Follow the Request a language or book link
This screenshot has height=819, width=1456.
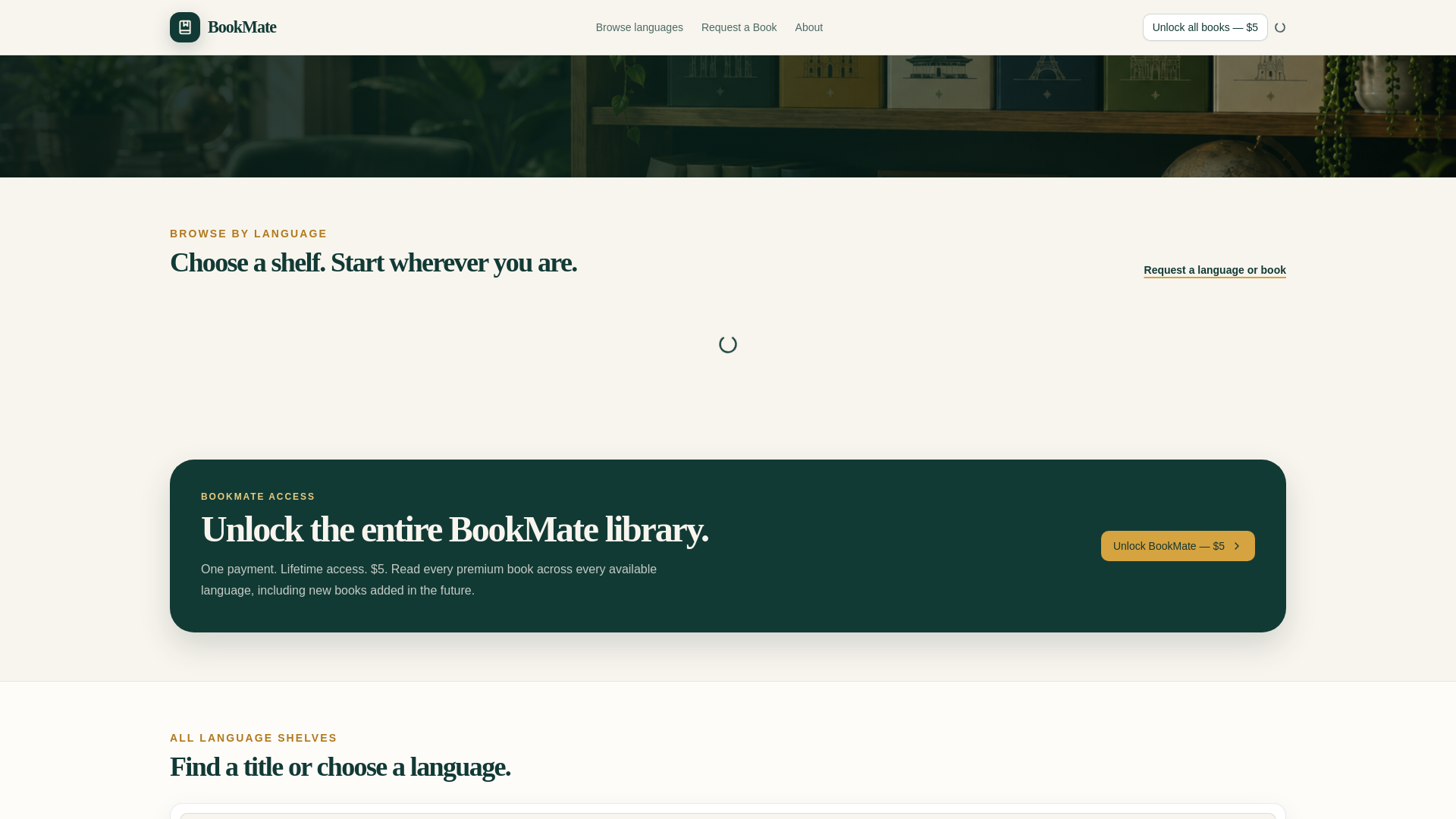coord(1215,270)
